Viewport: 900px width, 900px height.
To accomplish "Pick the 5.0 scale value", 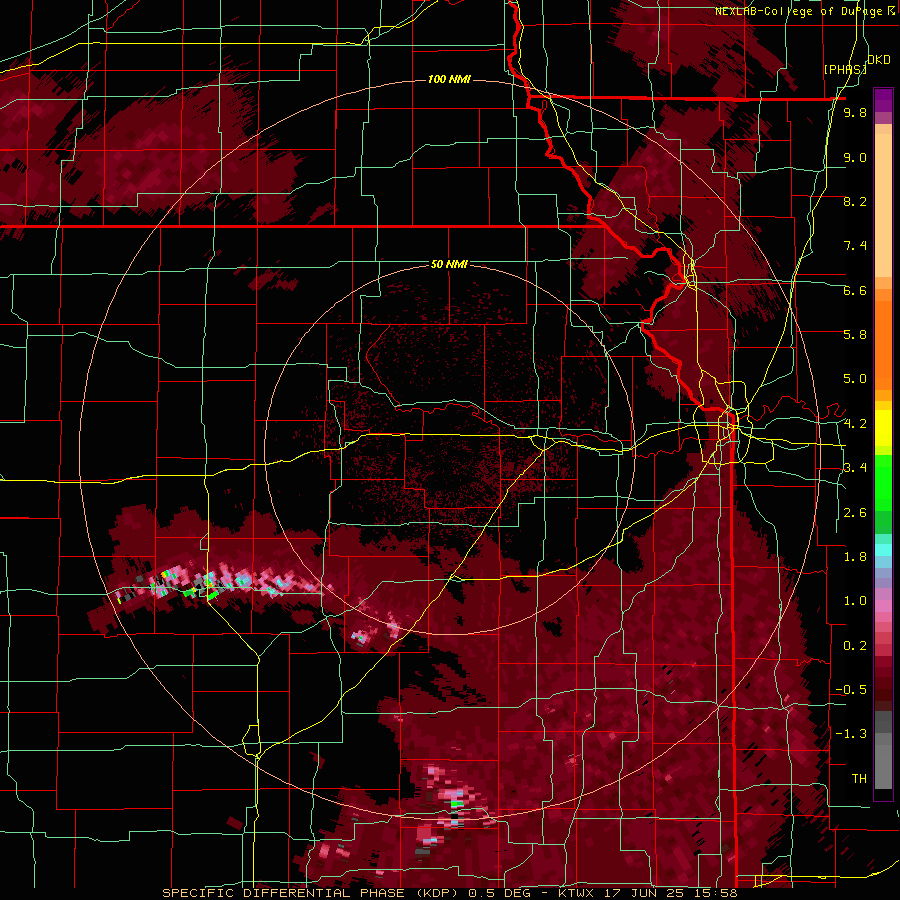I will (x=855, y=379).
